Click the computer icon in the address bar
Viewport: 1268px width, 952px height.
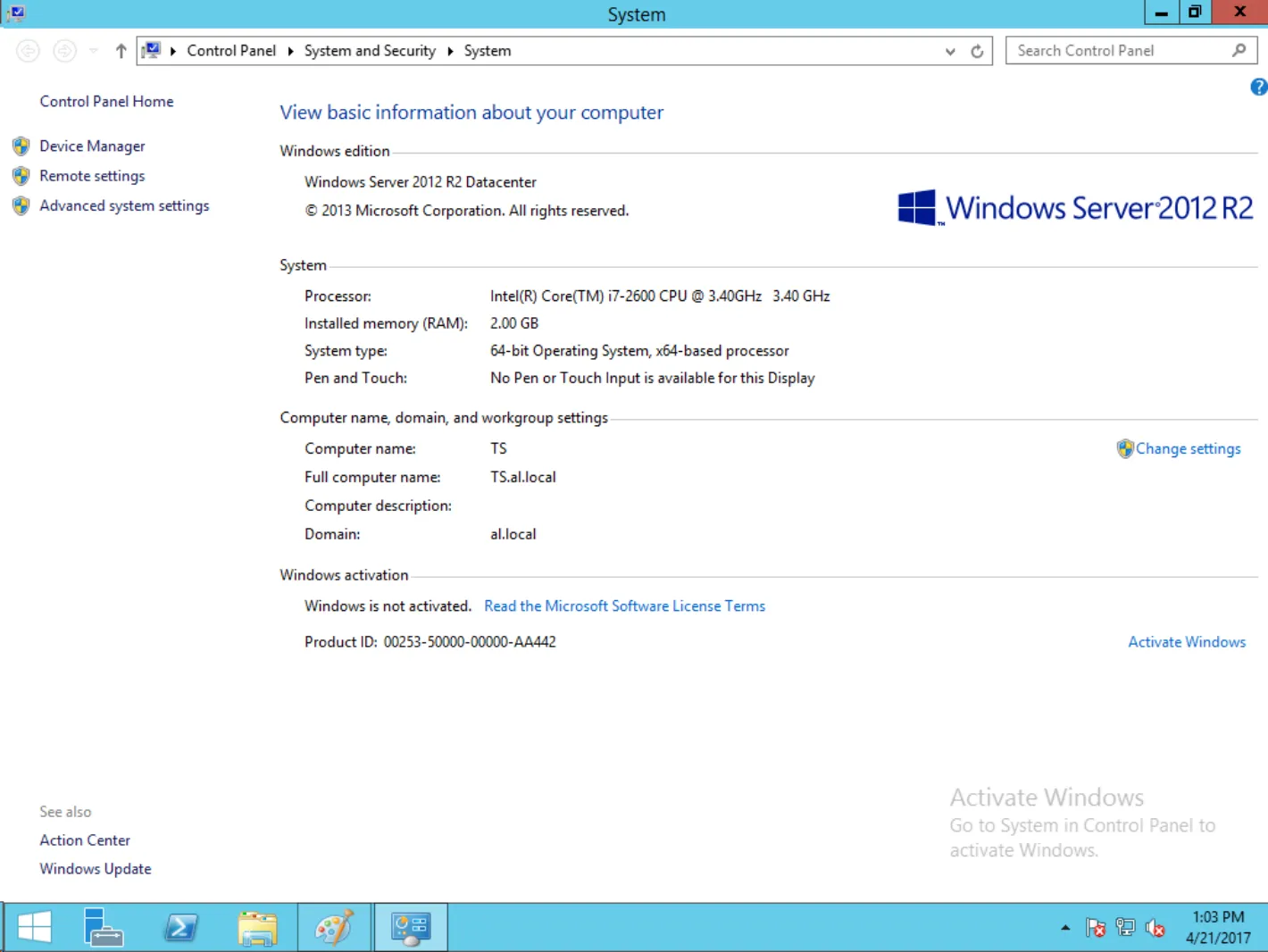coord(152,51)
